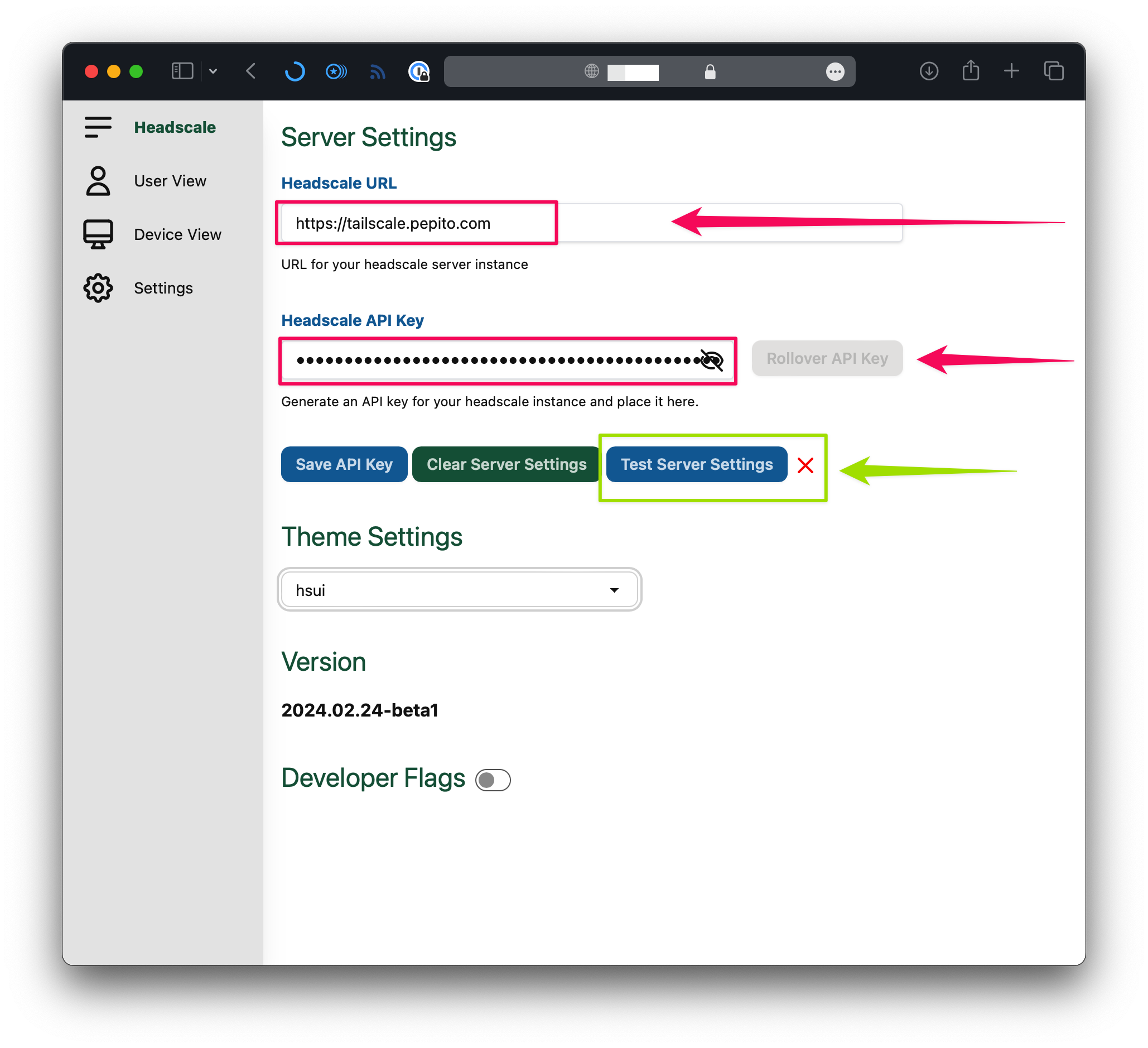
Task: Click the 1Password extension icon
Action: pos(419,71)
